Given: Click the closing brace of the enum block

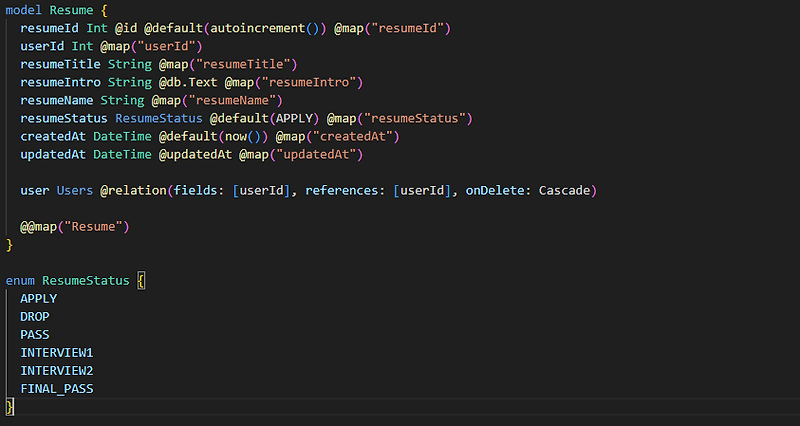Looking at the screenshot, I should [x=9, y=407].
